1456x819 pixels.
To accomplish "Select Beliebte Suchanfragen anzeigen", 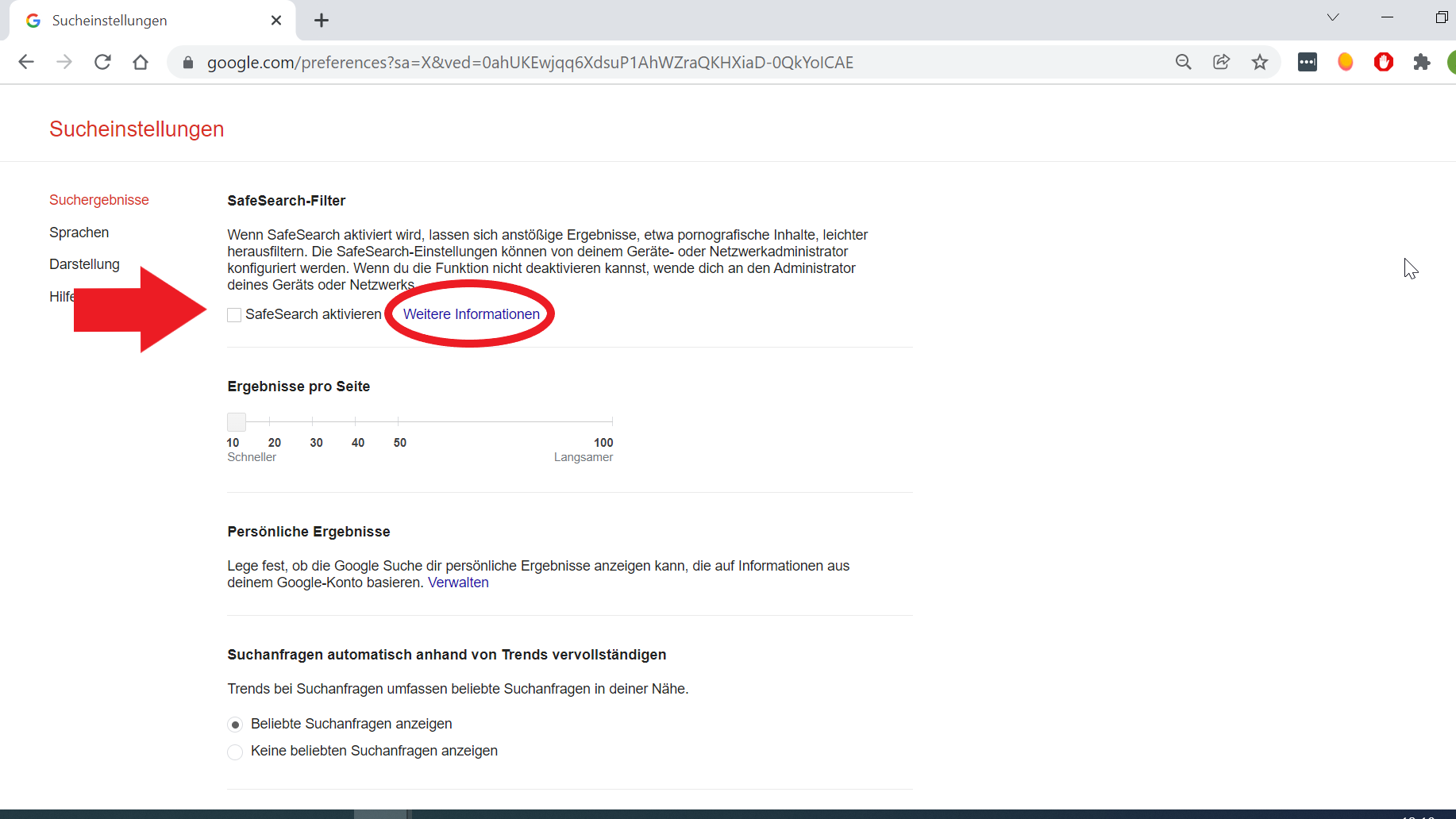I will point(235,725).
